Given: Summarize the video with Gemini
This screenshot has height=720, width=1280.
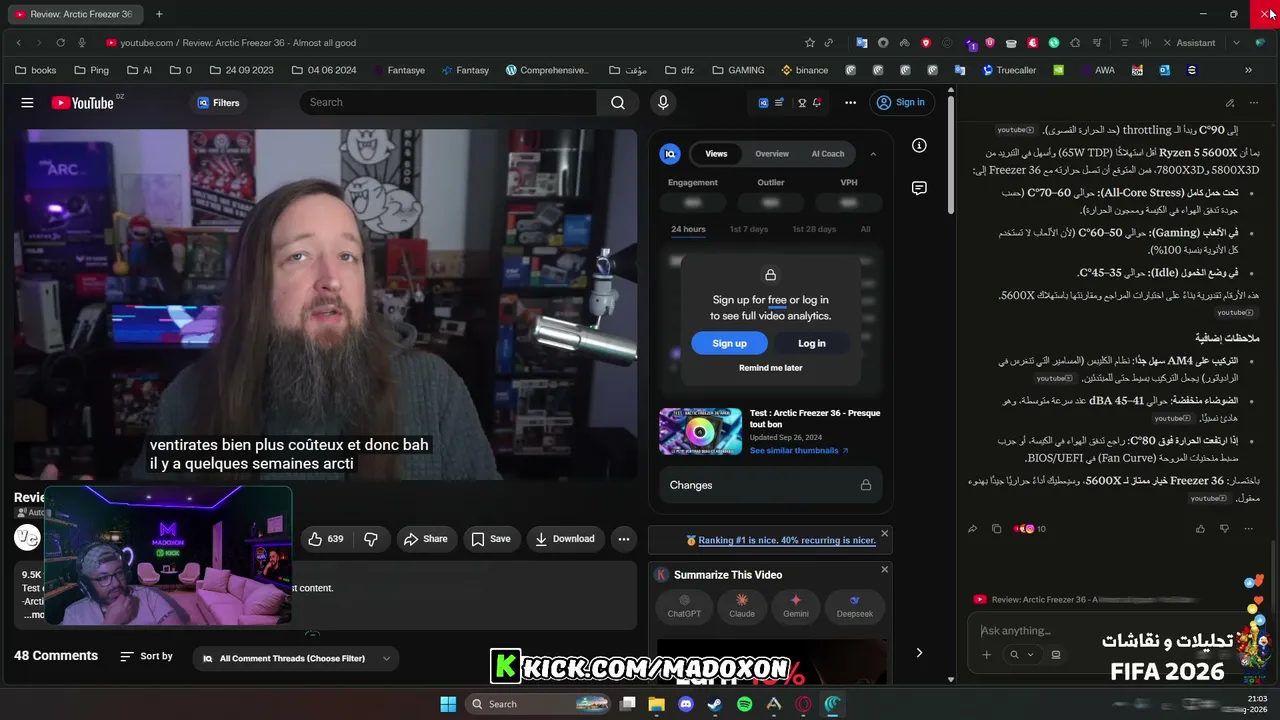Looking at the screenshot, I should [x=796, y=606].
